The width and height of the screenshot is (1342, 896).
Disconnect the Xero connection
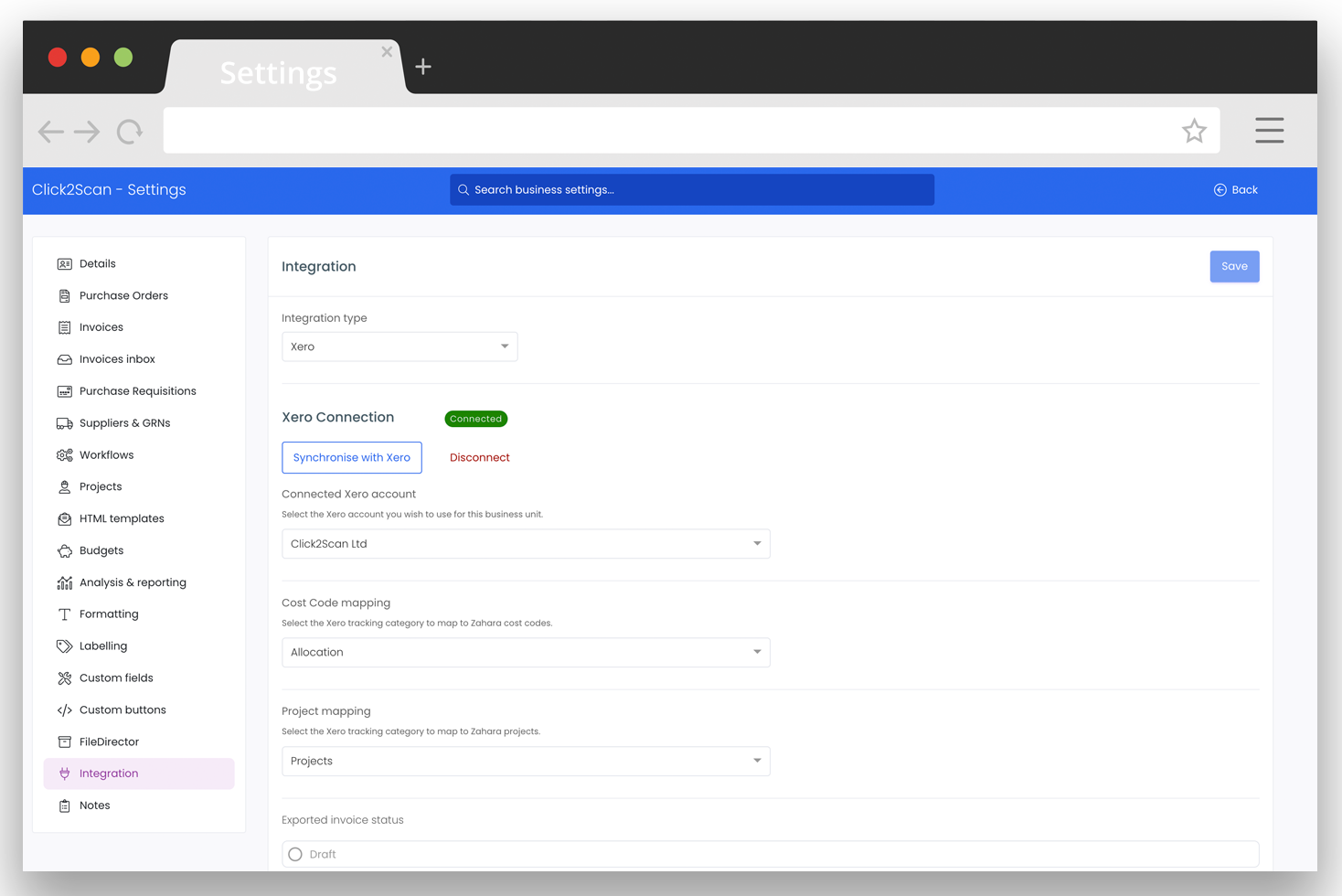click(x=479, y=457)
